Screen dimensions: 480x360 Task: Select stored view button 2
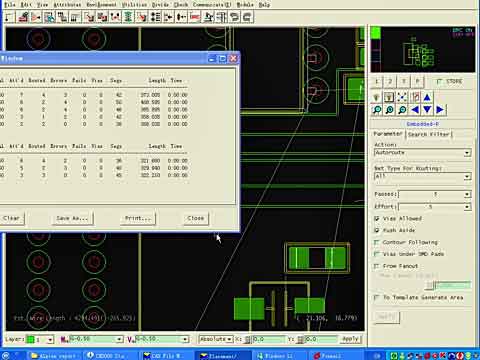(x=390, y=81)
